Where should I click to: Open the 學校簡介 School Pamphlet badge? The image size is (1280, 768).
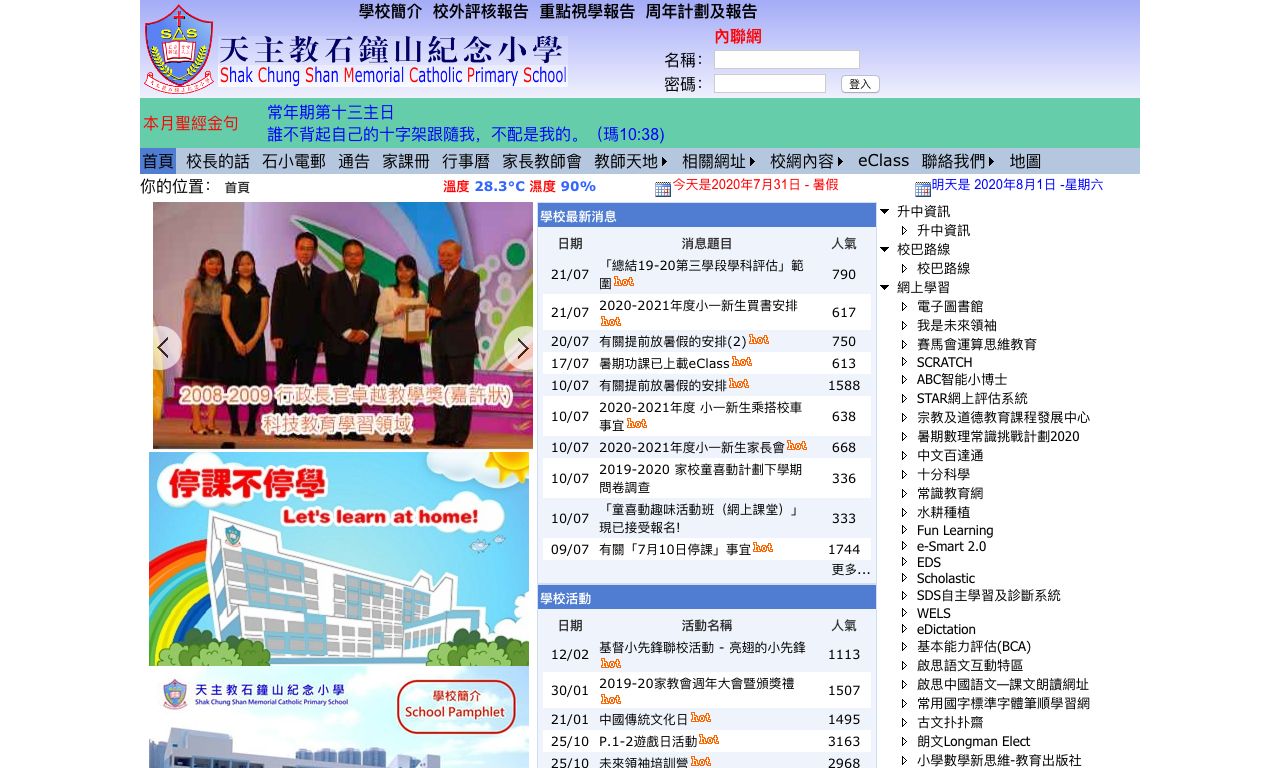(456, 706)
